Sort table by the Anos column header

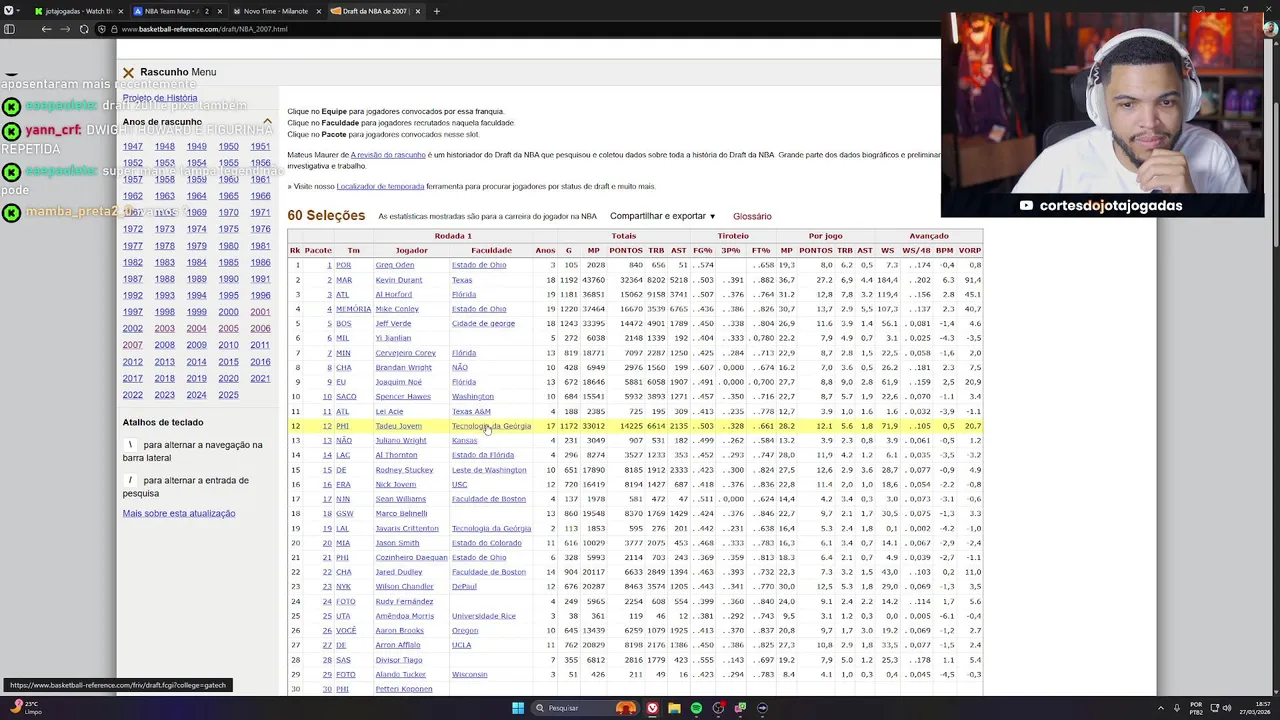(x=545, y=250)
